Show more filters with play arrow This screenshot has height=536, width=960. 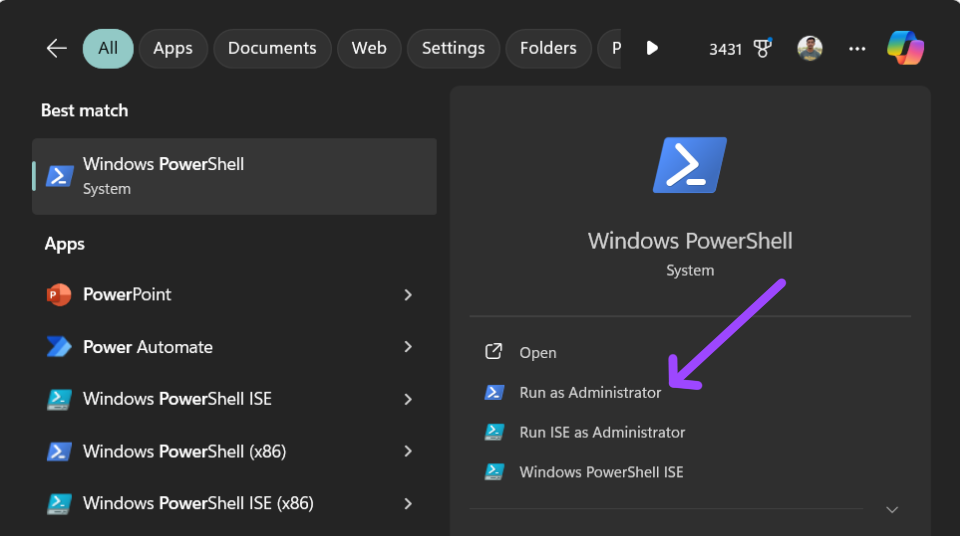pos(652,48)
